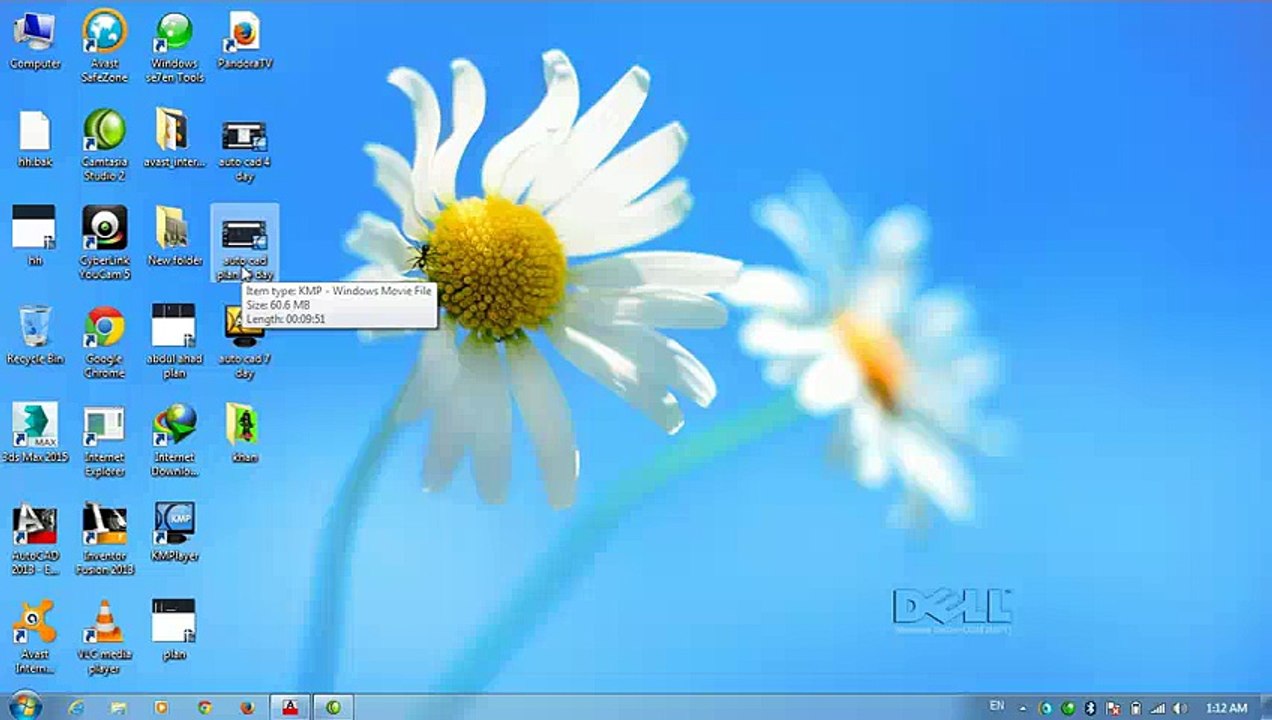Select the auto cad 4 day video

point(245,151)
